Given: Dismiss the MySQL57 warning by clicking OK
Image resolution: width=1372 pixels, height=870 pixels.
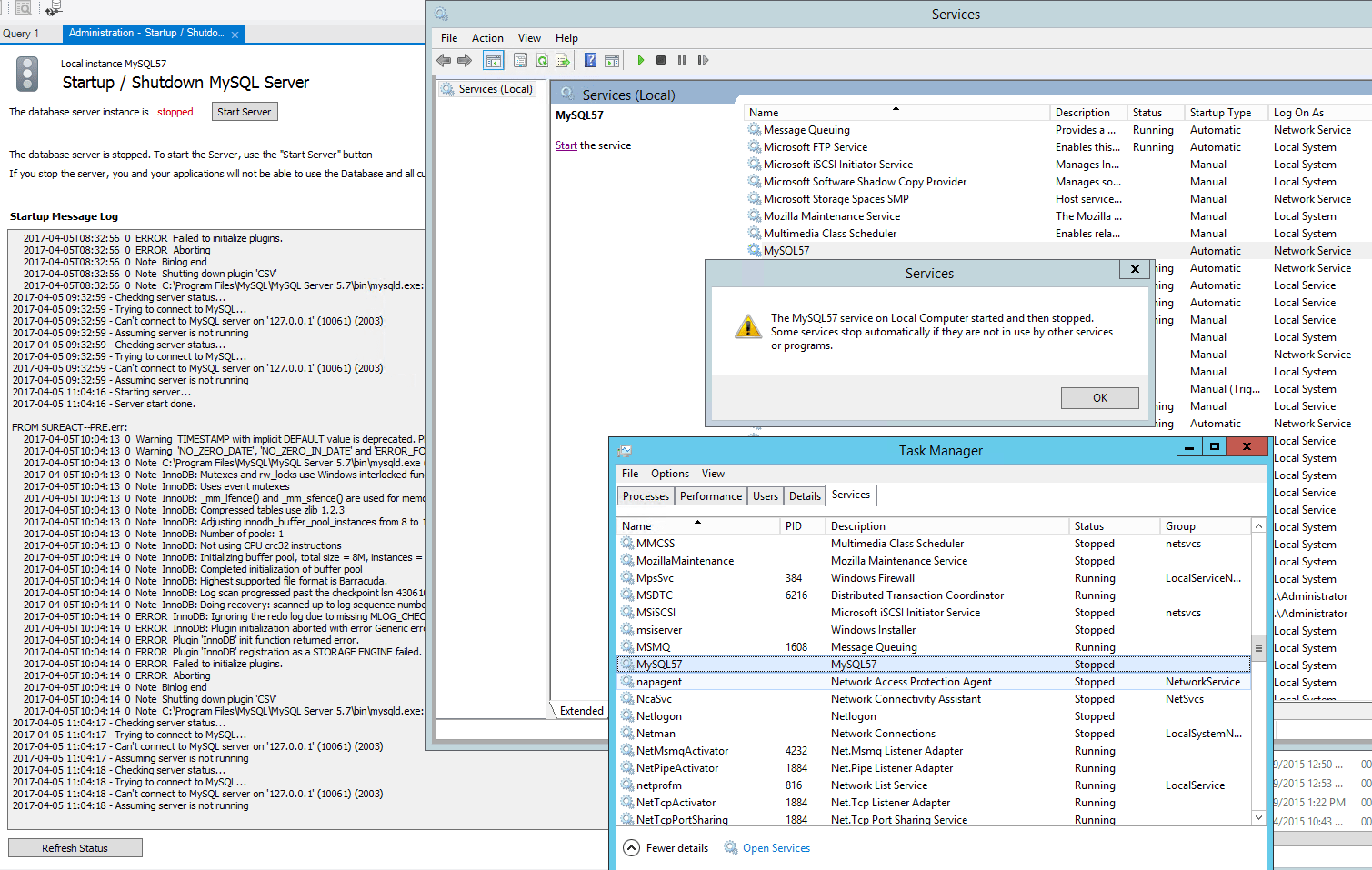Looking at the screenshot, I should [x=1099, y=397].
